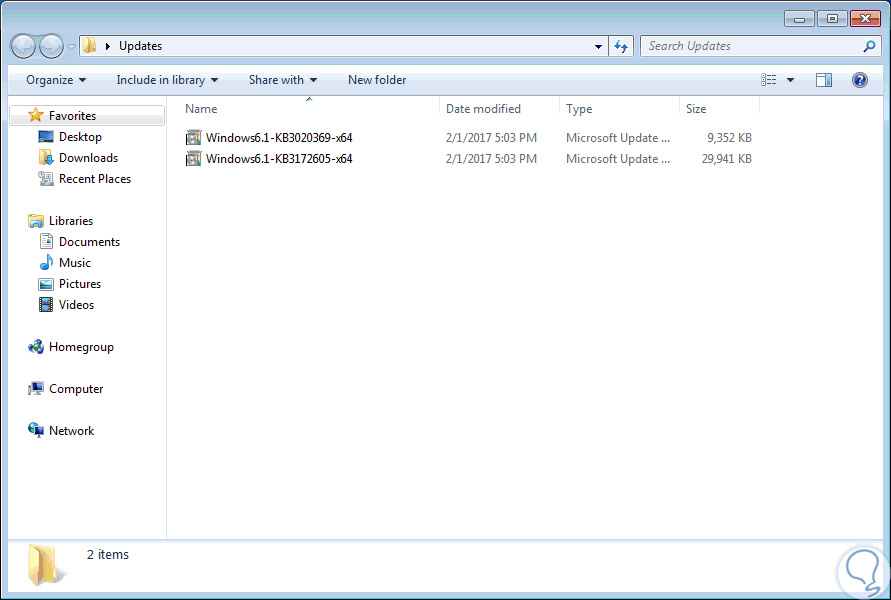This screenshot has width=891, height=600.
Task: Open Downloads under Favorites
Action: 88,157
